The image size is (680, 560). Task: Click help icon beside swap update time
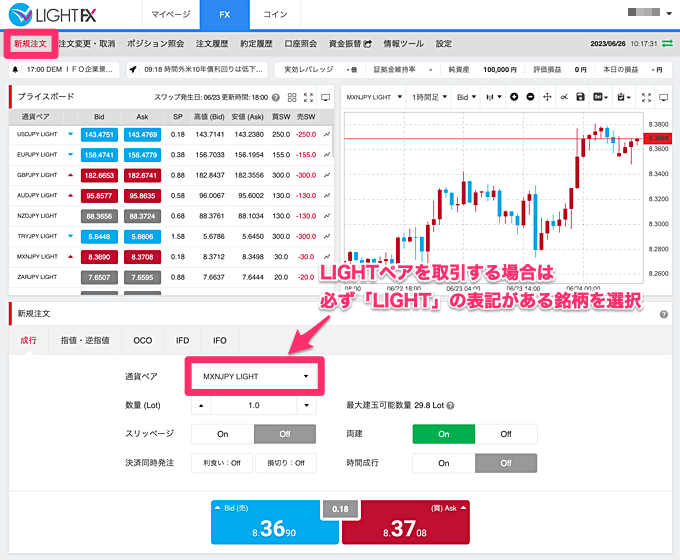click(x=274, y=97)
